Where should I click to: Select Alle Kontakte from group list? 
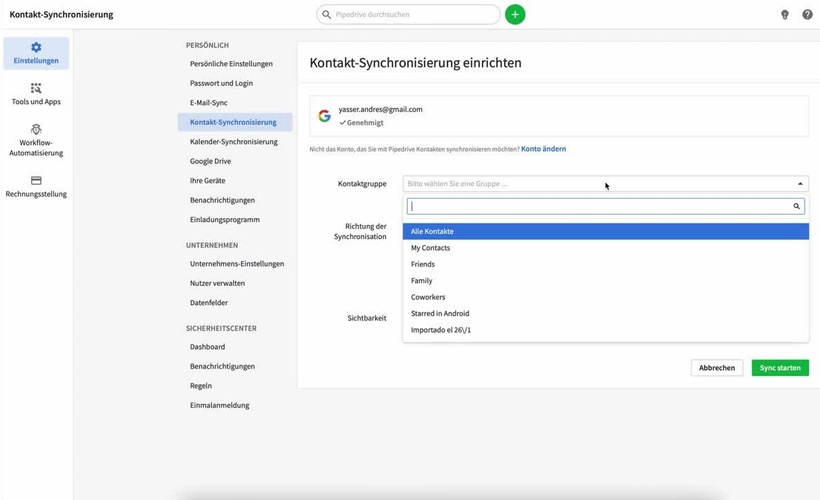[x=432, y=232]
